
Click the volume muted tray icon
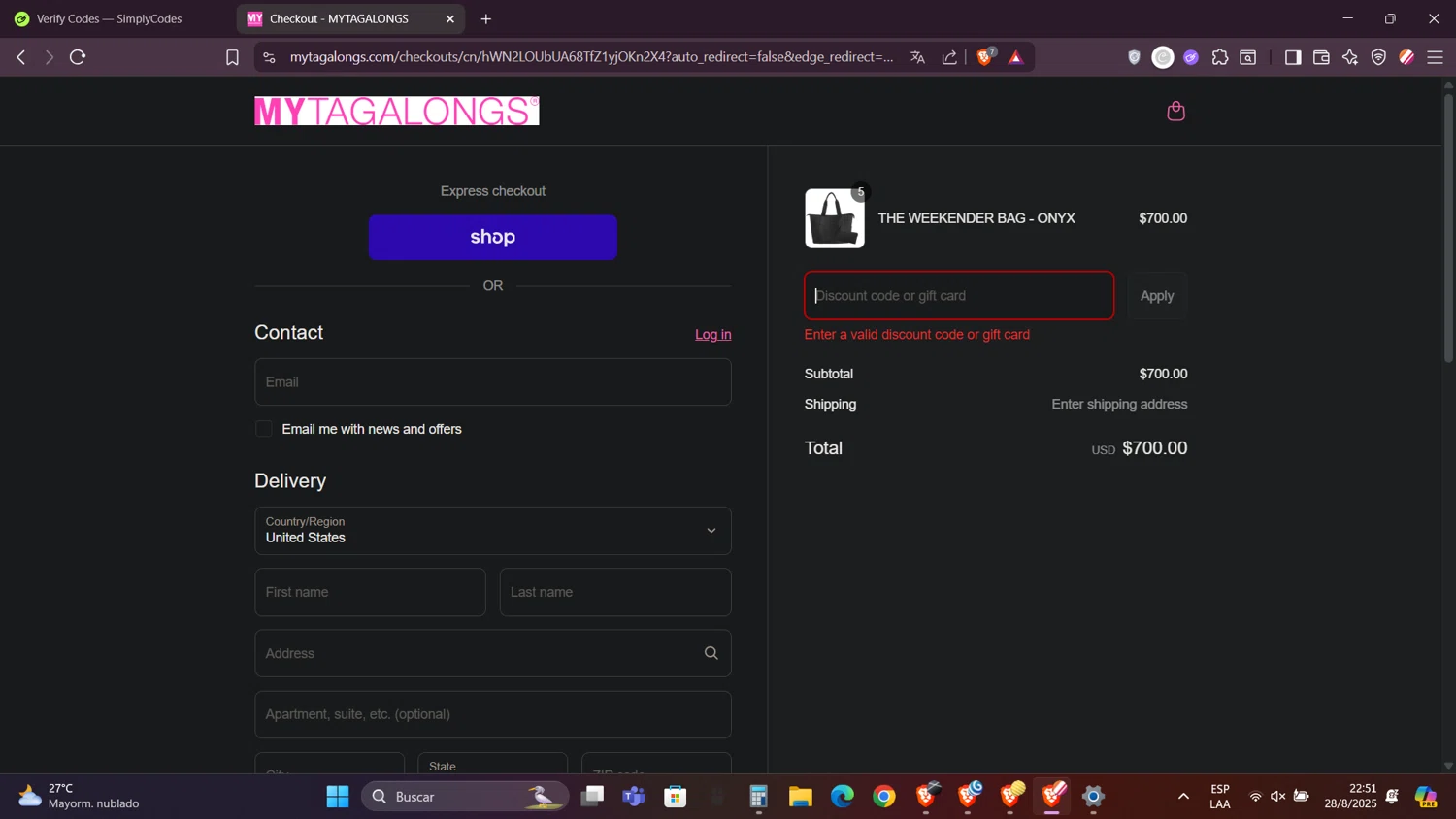pos(1278,797)
